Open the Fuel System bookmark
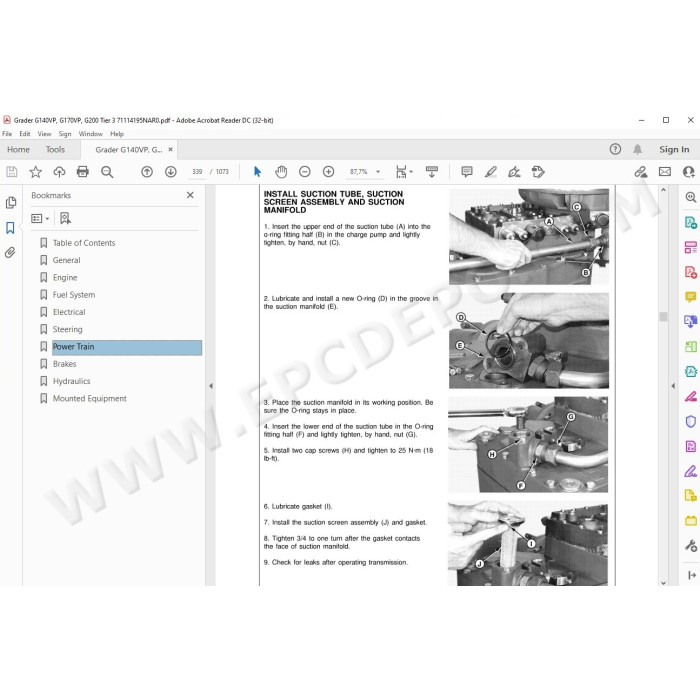 click(74, 295)
